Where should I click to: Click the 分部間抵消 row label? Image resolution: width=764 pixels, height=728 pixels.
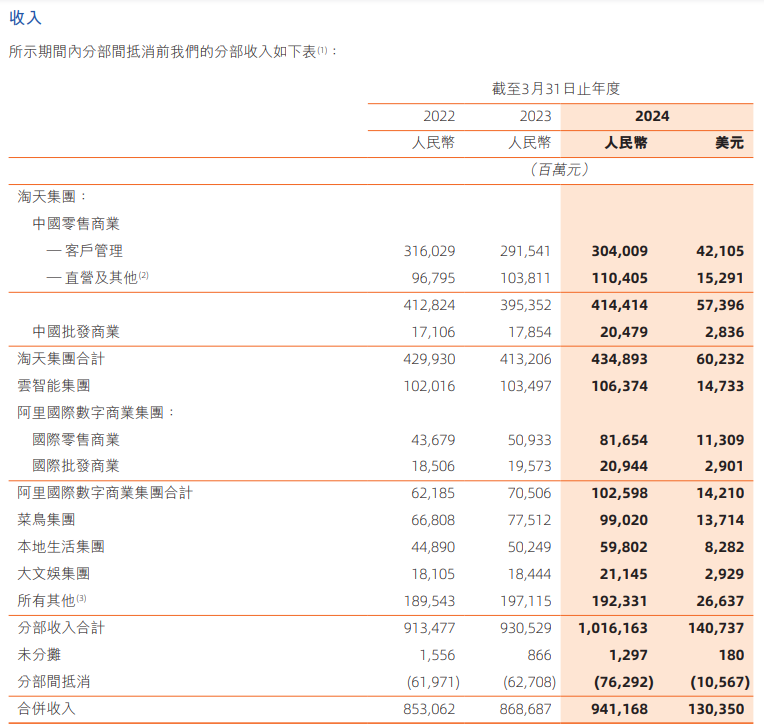point(54,682)
